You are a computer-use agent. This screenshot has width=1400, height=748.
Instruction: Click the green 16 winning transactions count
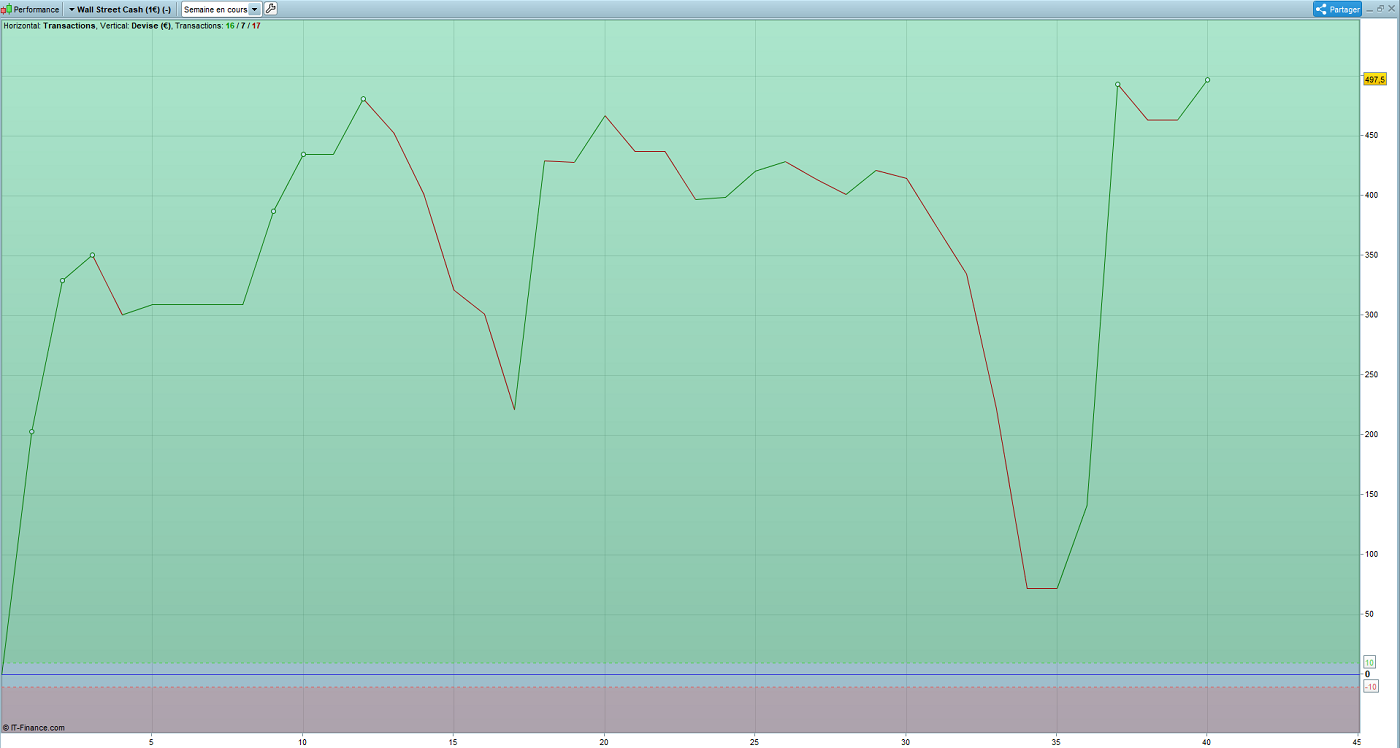(230, 26)
